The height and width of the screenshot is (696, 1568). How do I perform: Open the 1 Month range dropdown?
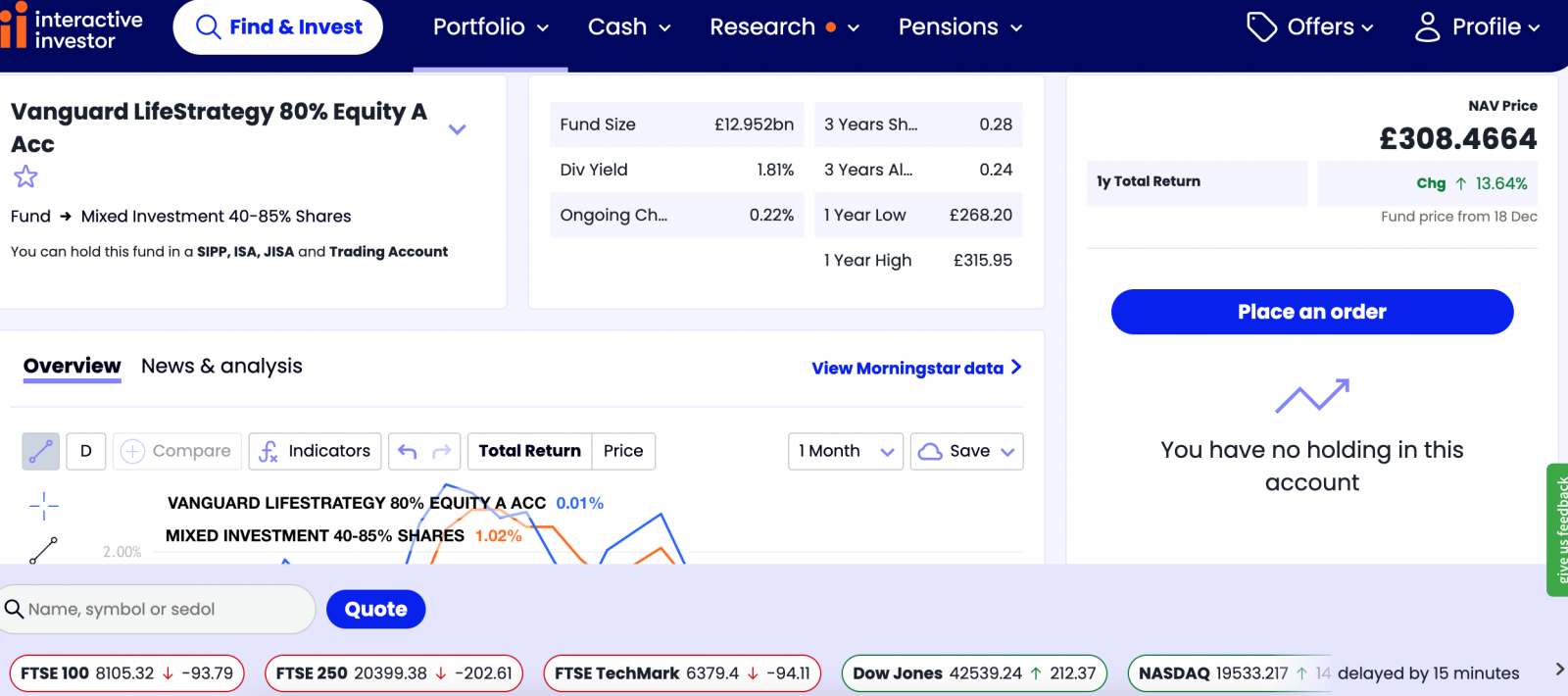coord(846,452)
